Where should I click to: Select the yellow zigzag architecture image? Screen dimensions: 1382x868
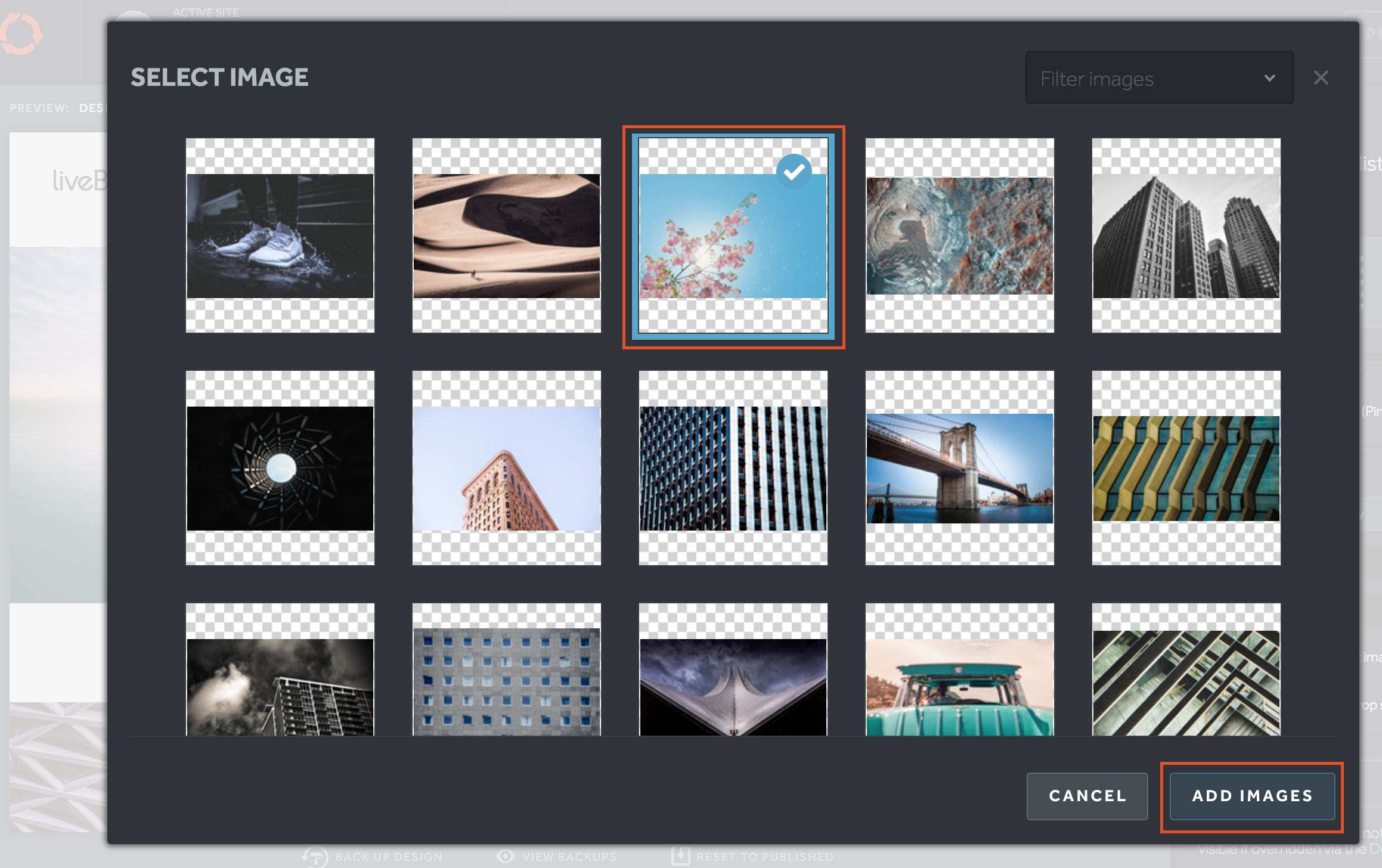coord(1186,468)
